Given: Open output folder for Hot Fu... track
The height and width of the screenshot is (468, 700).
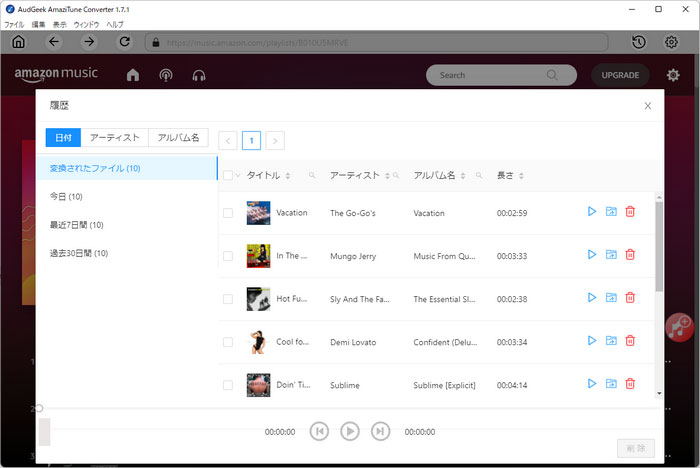Looking at the screenshot, I should pos(611,297).
